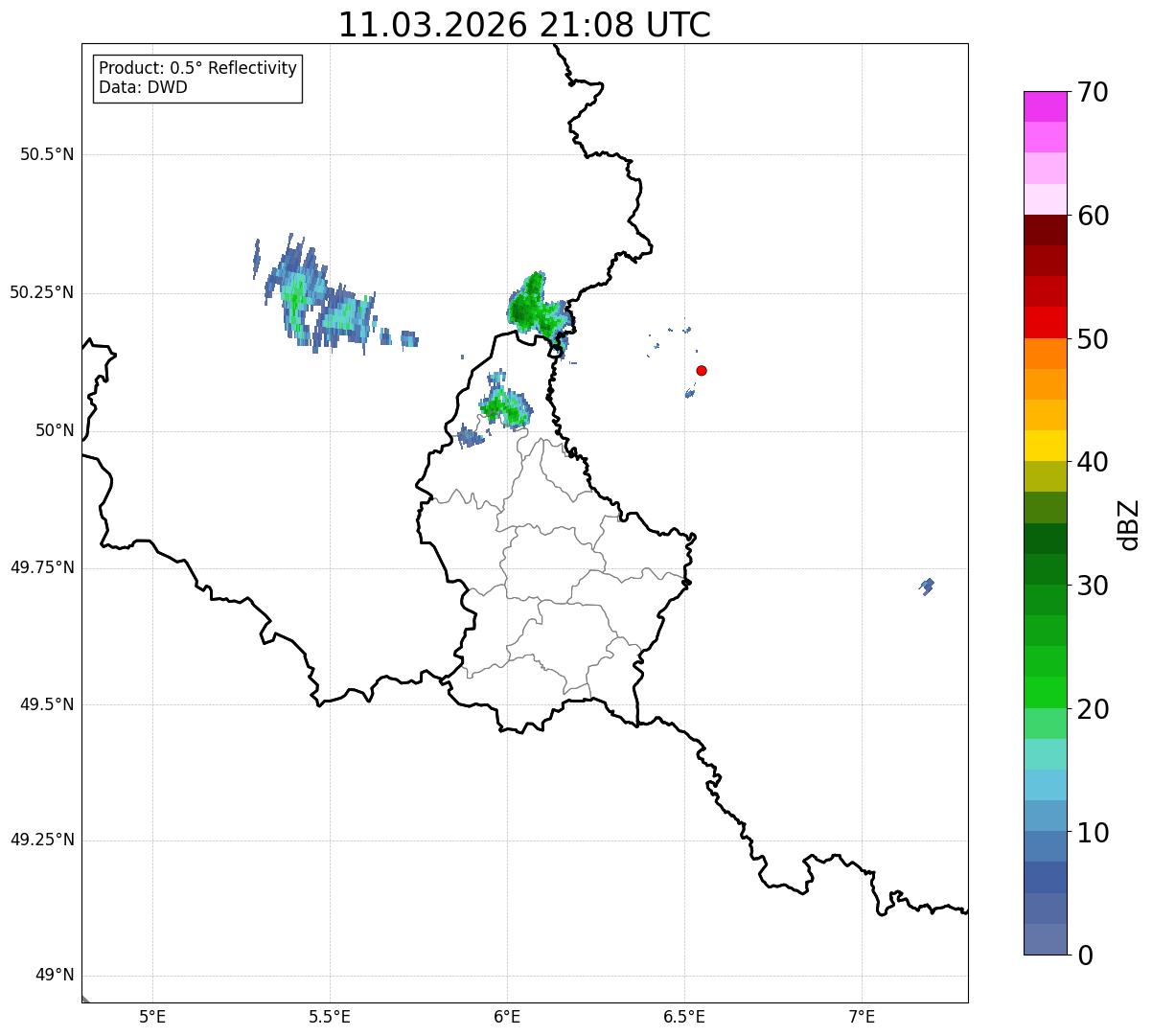Click the green radar cell inside northern Luxembourg

click(x=504, y=401)
